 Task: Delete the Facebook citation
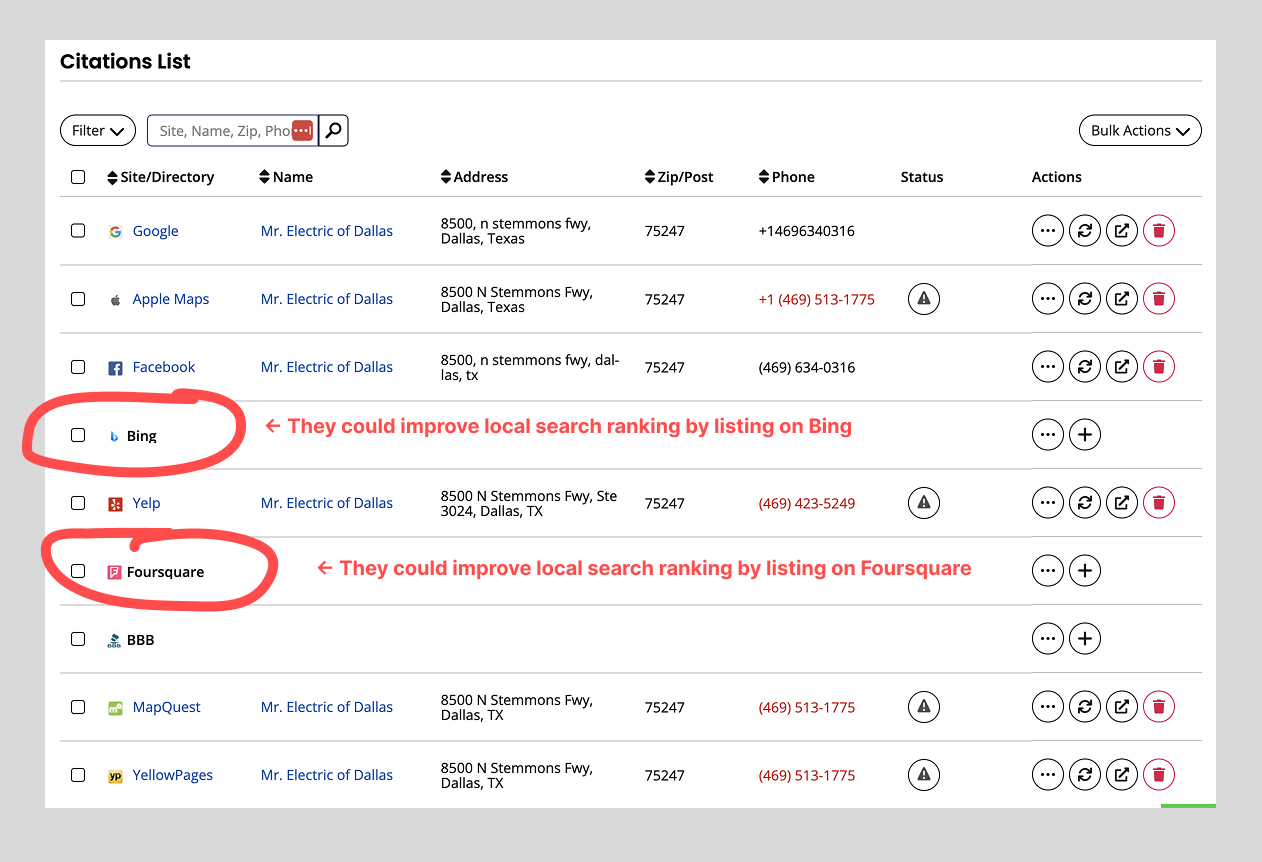[x=1159, y=367]
